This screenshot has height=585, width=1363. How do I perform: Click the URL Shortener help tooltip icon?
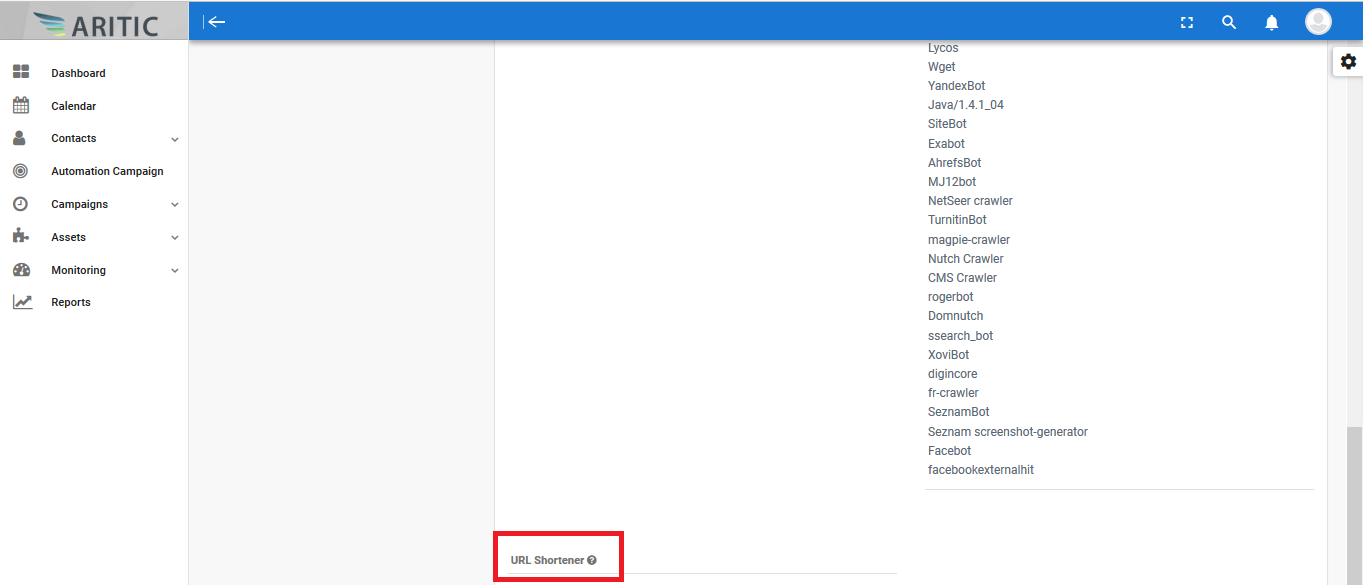point(592,561)
